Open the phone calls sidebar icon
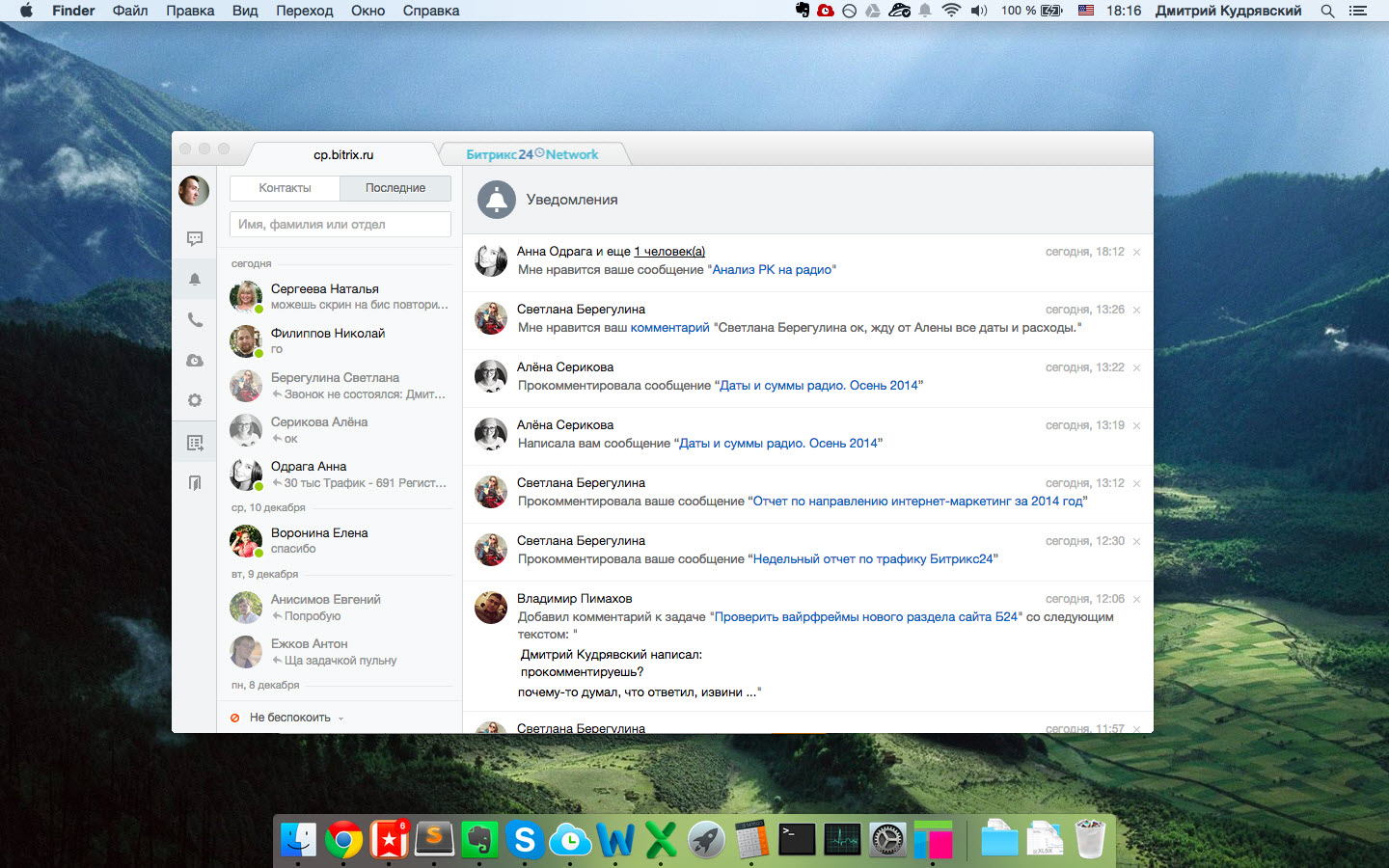The image size is (1389, 868). pos(195,320)
